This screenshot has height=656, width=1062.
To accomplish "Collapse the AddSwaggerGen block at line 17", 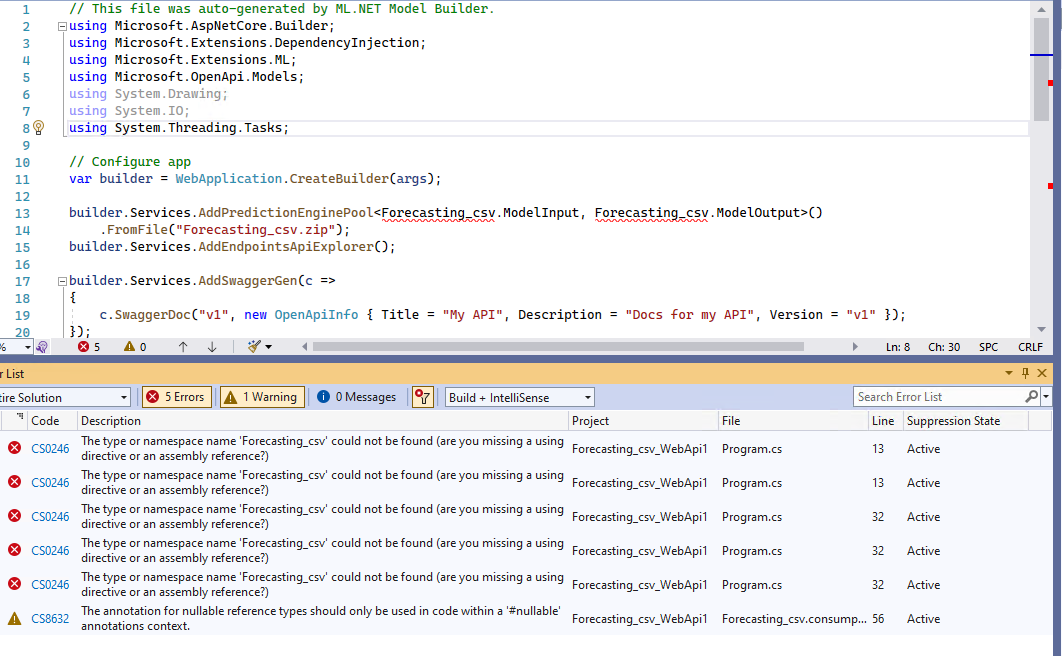I will (62, 281).
